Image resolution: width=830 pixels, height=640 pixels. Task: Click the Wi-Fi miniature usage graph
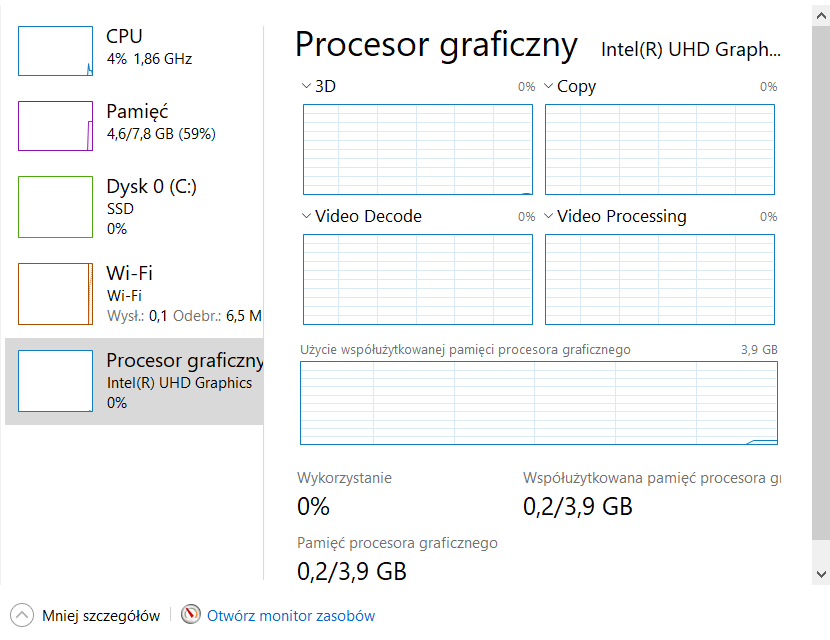click(x=55, y=293)
